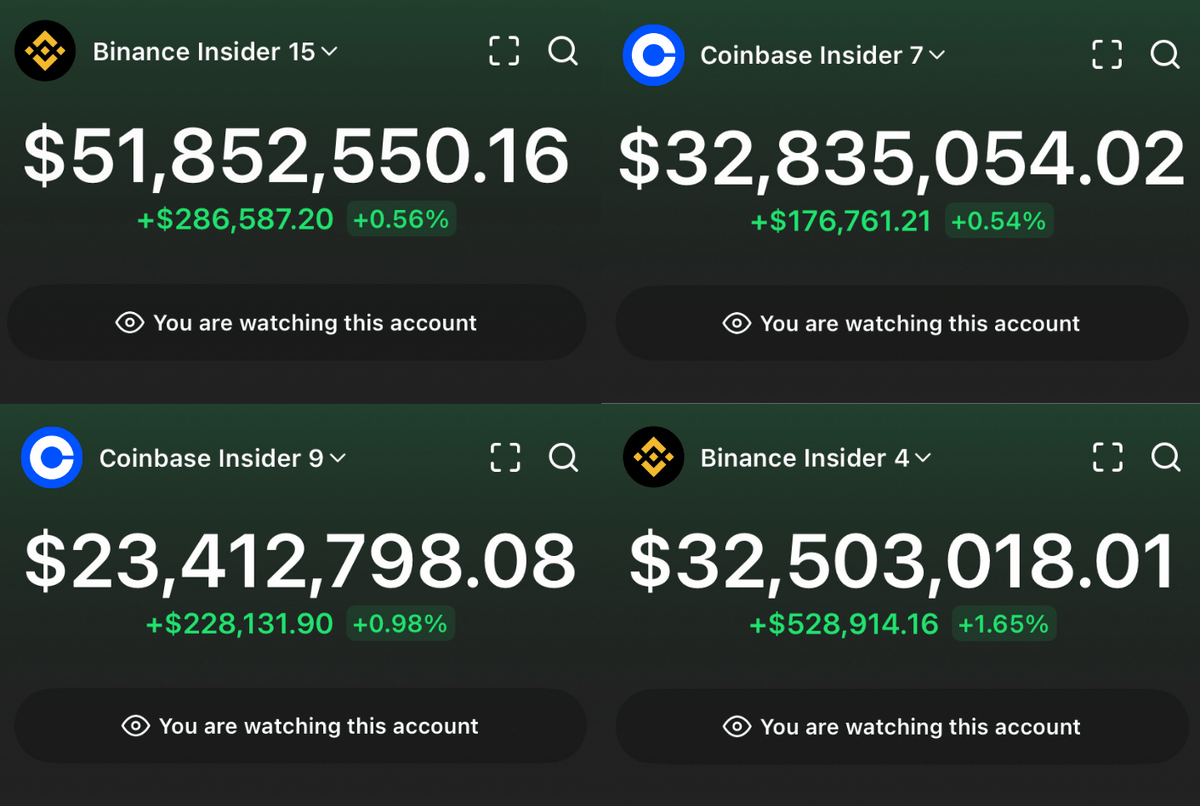The image size is (1200, 806).
Task: Click the Binance logo beside Binance Insider 15
Action: [x=44, y=51]
